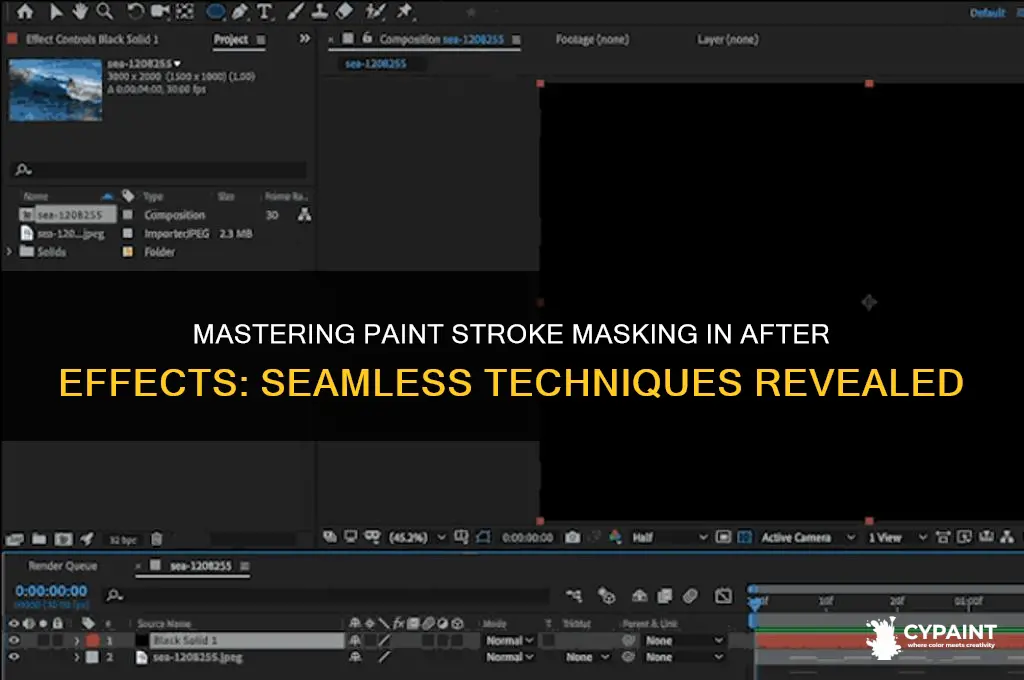Expand the Solids folder

pos(8,251)
